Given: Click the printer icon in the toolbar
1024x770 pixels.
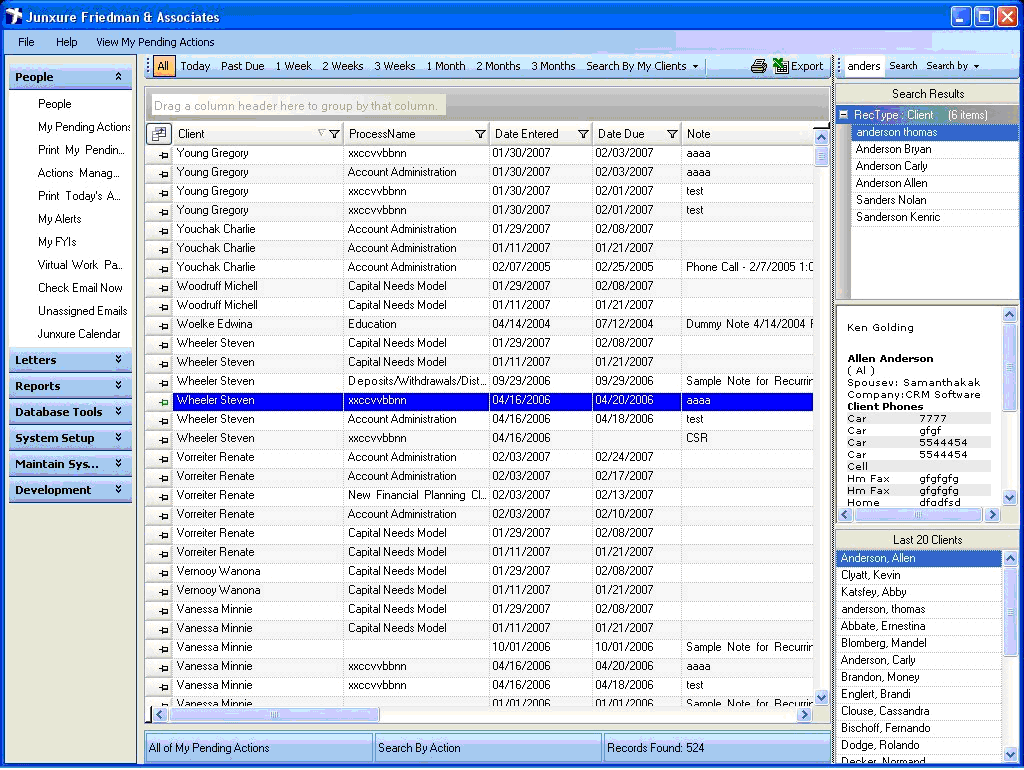Looking at the screenshot, I should 759,66.
